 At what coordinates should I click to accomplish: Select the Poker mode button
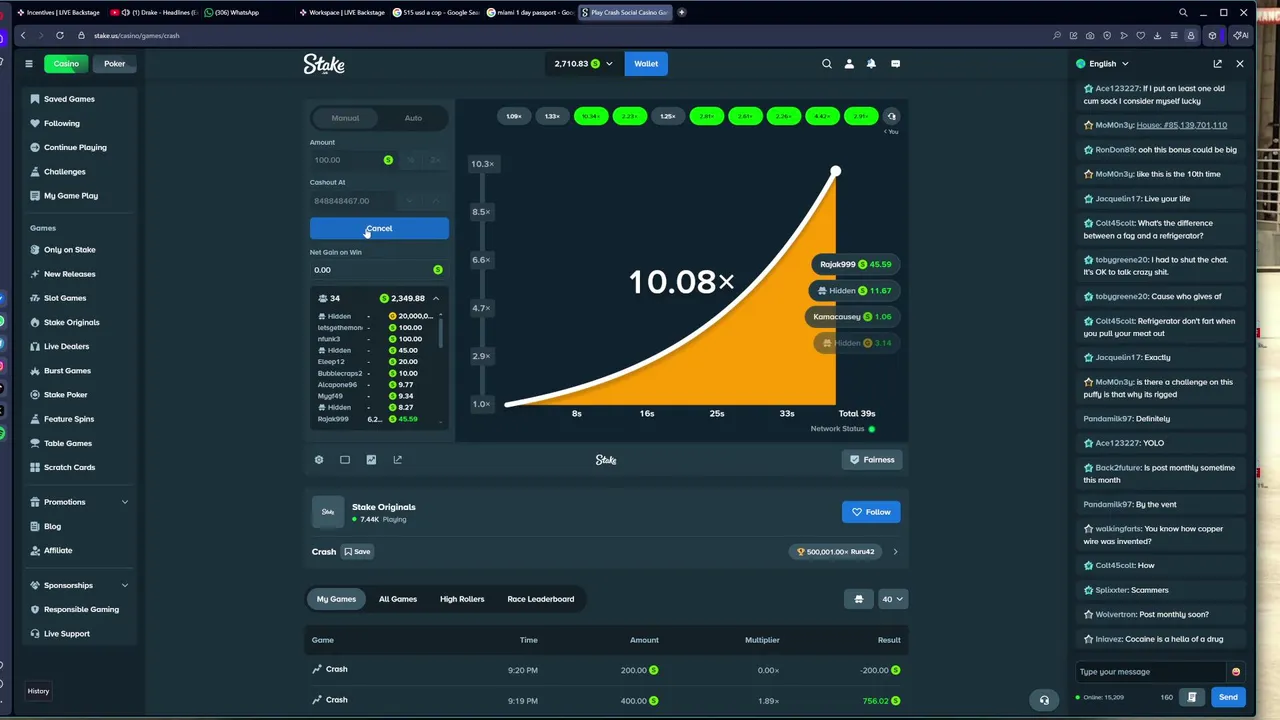[x=115, y=64]
